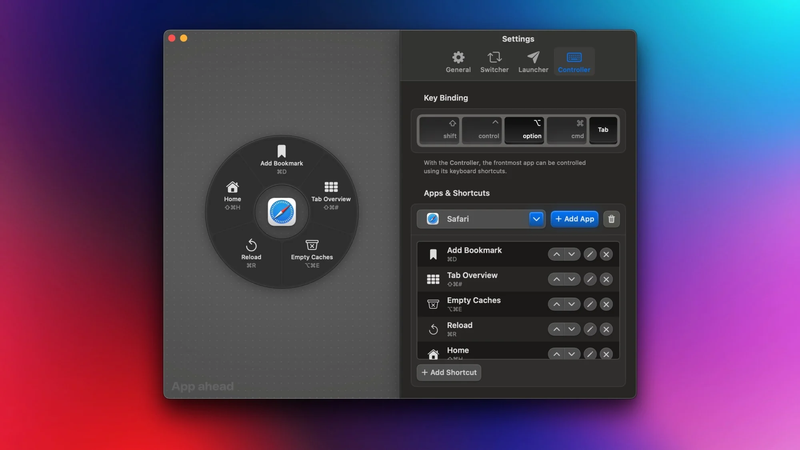Click the Home icon in the radial wheel
The image size is (800, 450).
[x=232, y=187]
